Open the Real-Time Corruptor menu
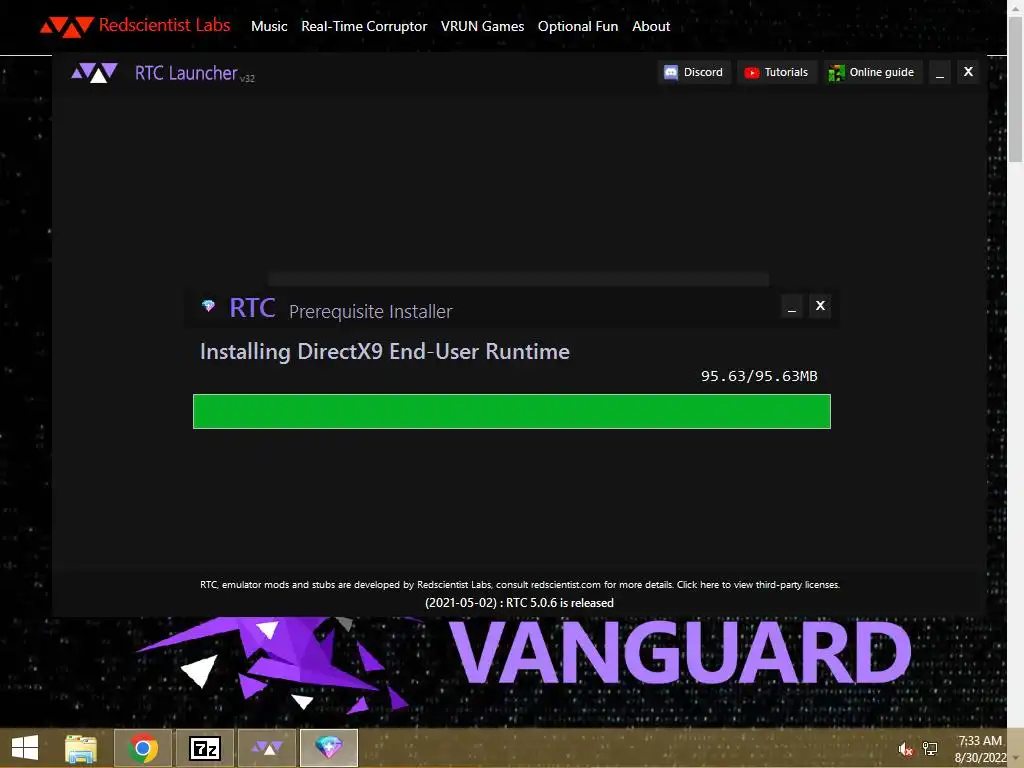 (364, 26)
